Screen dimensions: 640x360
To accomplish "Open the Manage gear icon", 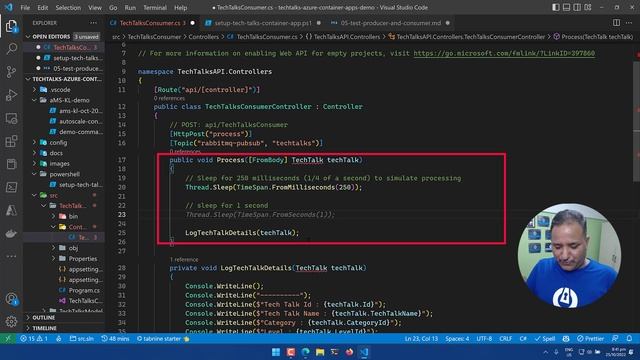I will coord(11,322).
